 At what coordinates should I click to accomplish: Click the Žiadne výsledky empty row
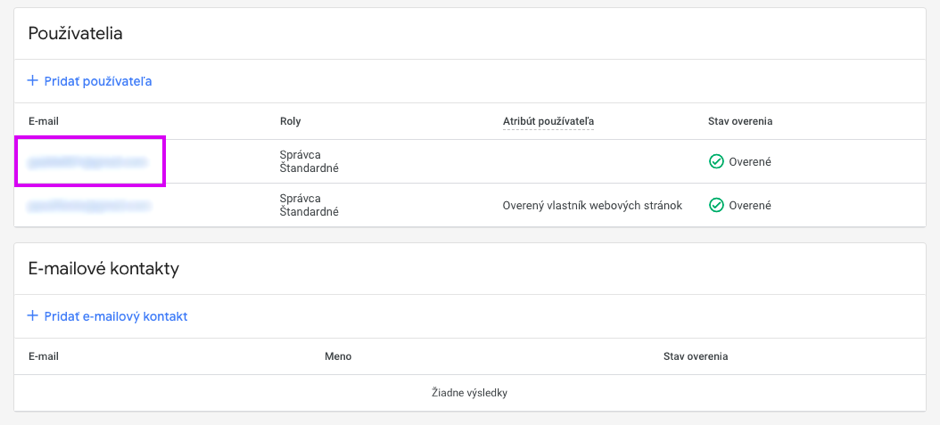(x=470, y=393)
